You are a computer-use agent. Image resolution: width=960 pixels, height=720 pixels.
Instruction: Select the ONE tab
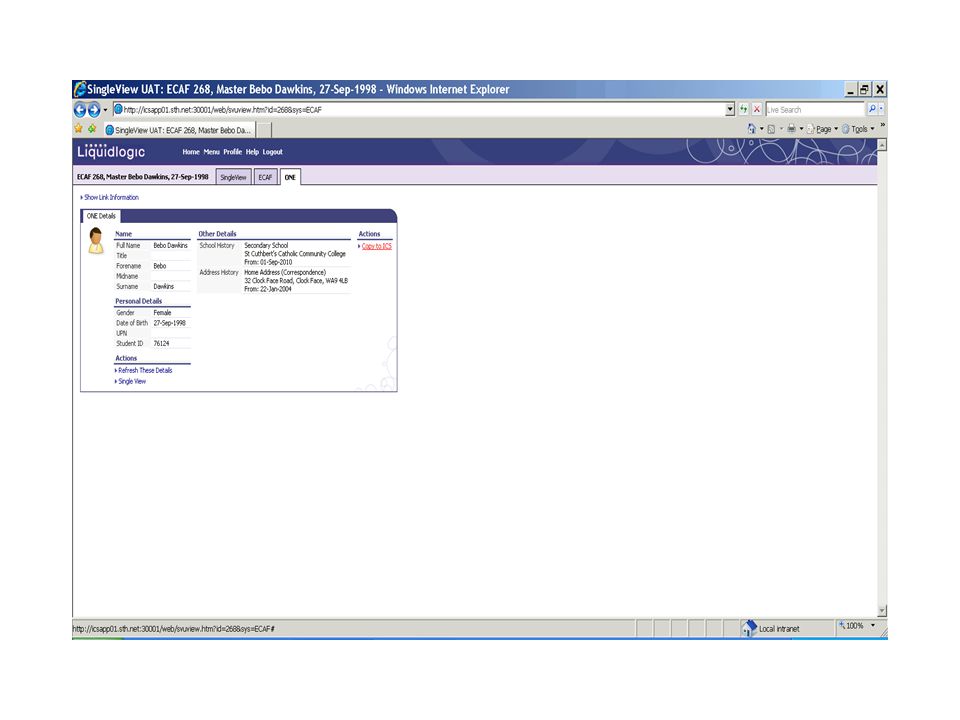click(290, 177)
